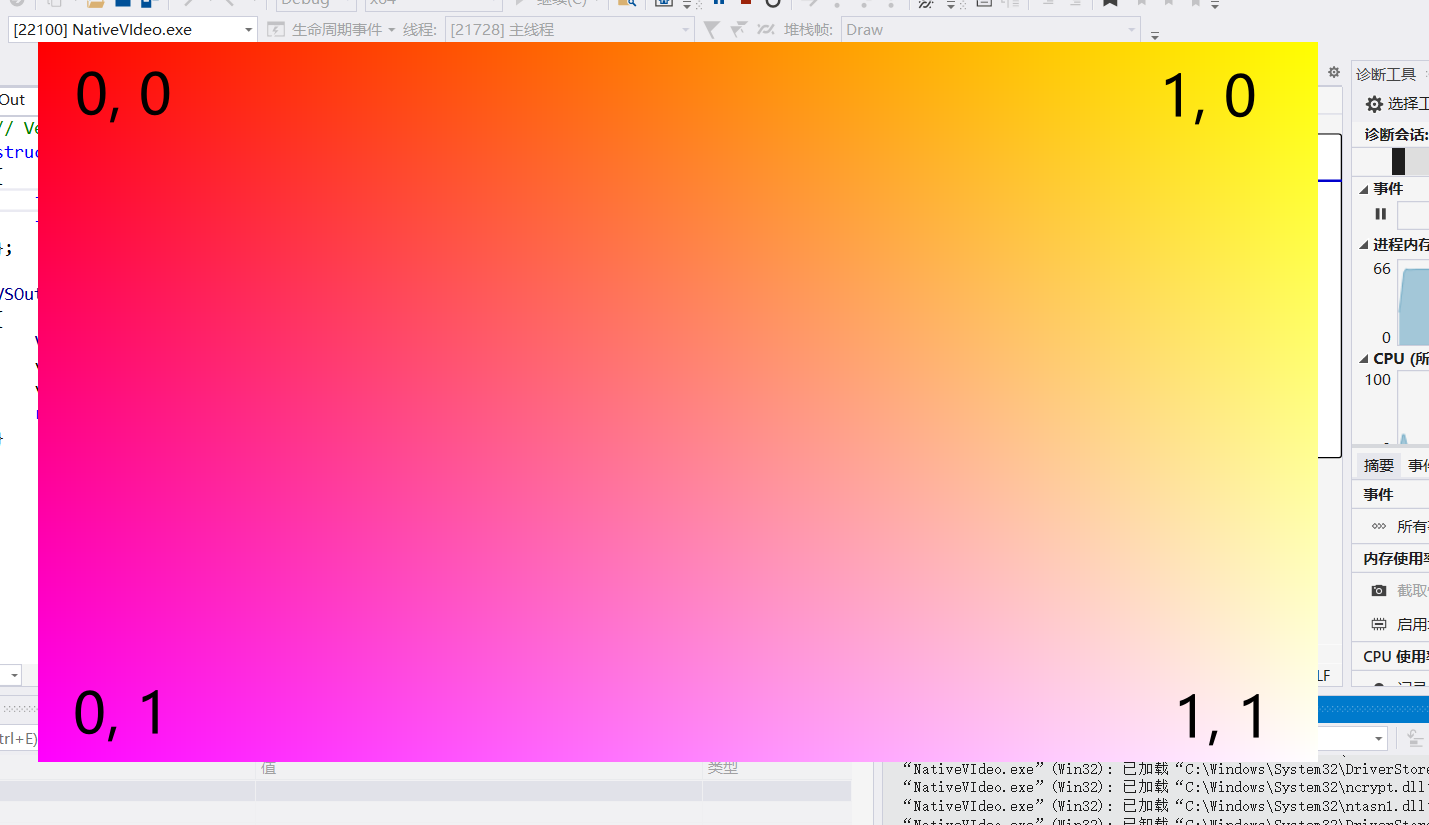Collapse the 进程内存 graph section
The height and width of the screenshot is (825, 1429).
1365,245
